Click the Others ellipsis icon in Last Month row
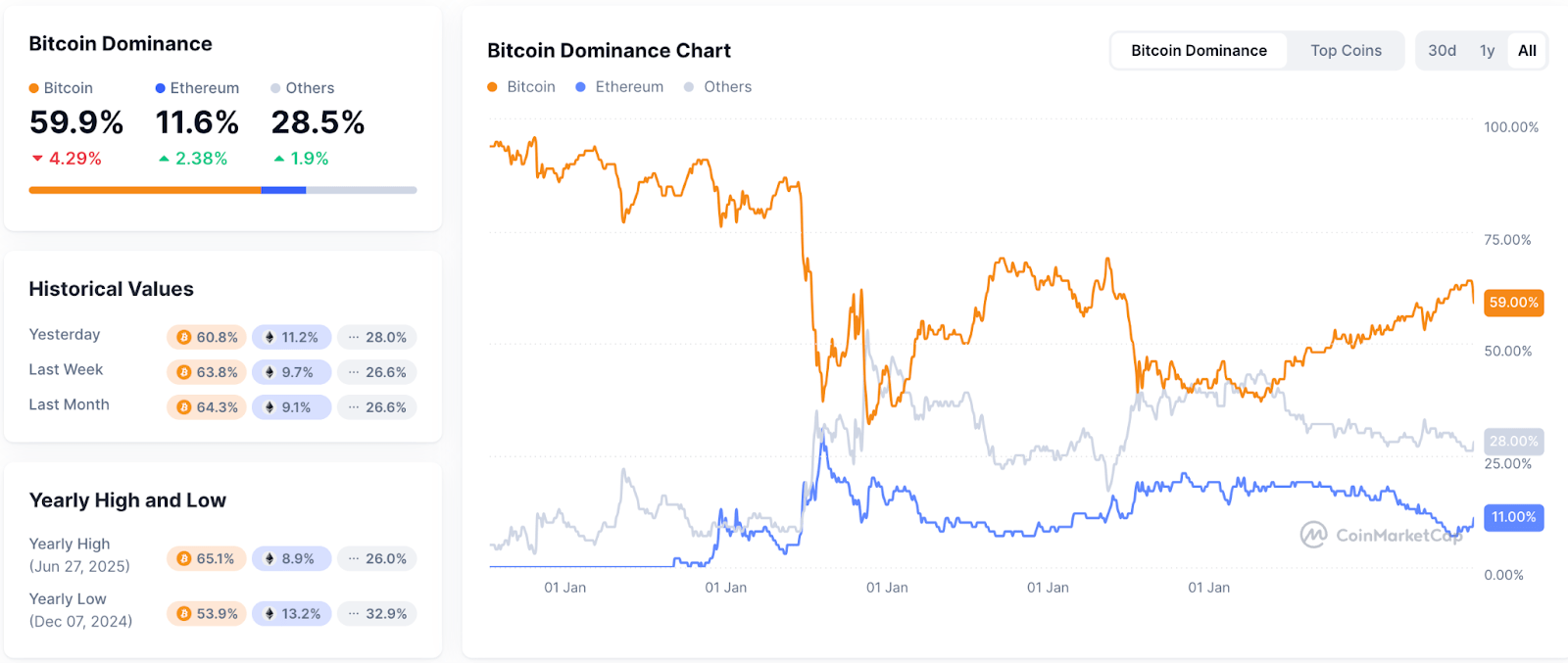The width and height of the screenshot is (1568, 663). coord(353,406)
